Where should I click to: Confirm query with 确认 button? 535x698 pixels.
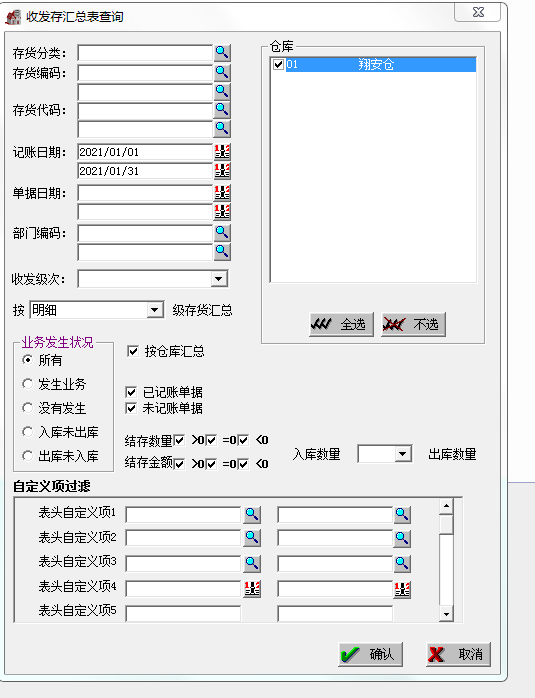click(370, 654)
